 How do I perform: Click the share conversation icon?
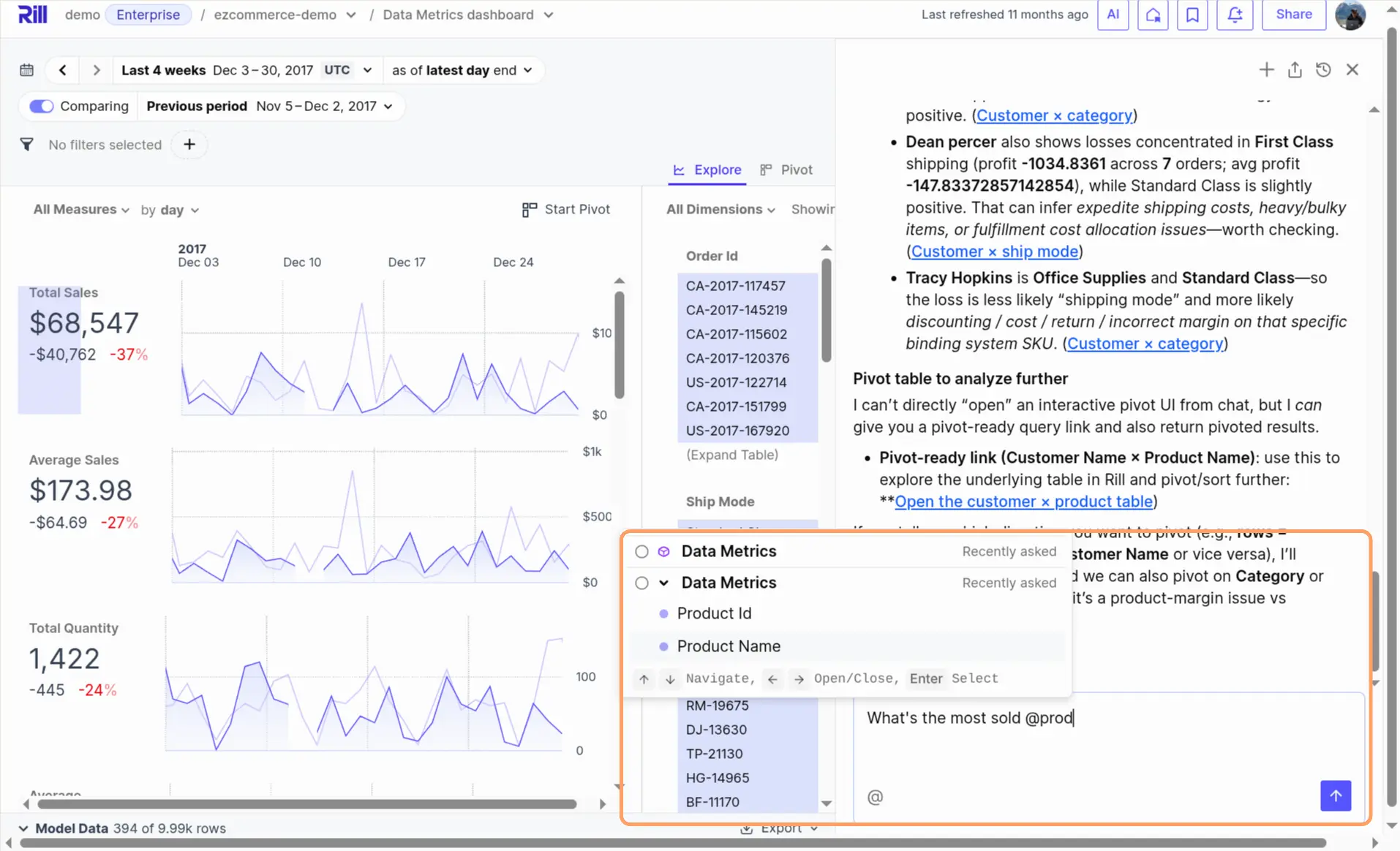point(1295,69)
